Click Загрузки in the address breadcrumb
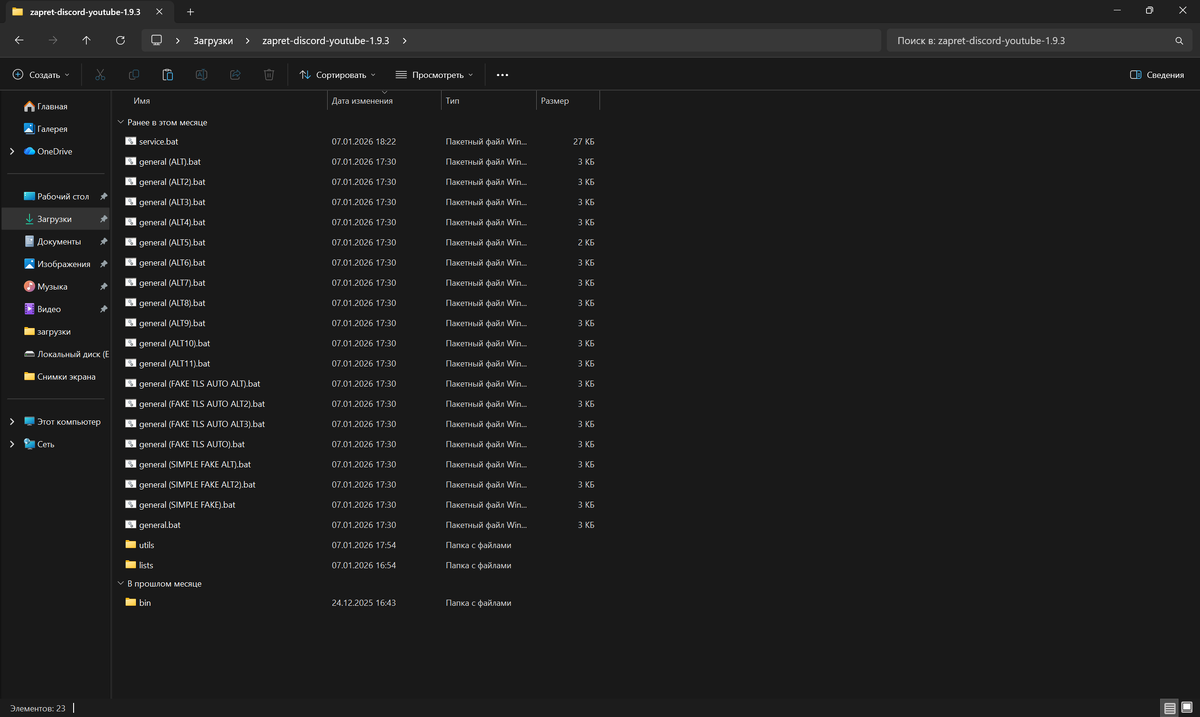Screen dimensions: 1200x717 point(213,41)
